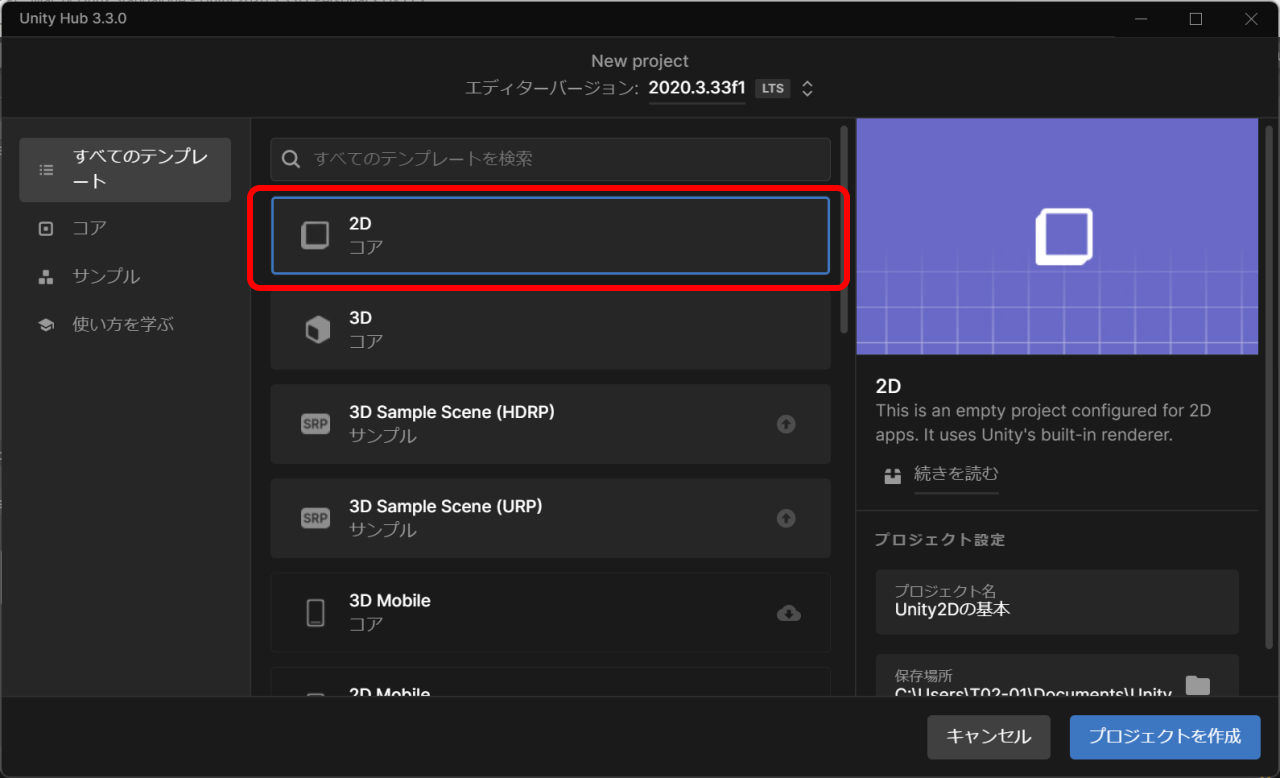Open the editor version selector arrows
Screen dimensions: 1280x778
807,88
